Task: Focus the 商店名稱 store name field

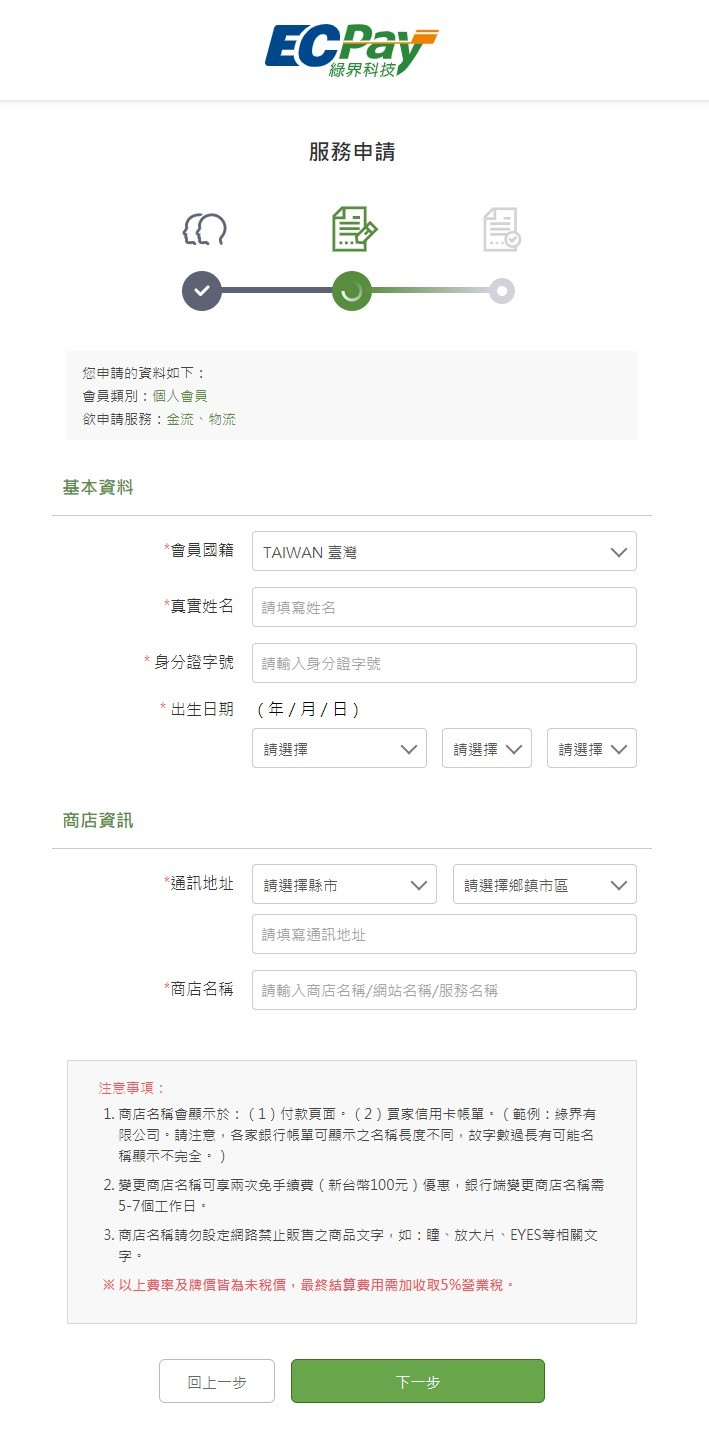Action: [x=444, y=990]
